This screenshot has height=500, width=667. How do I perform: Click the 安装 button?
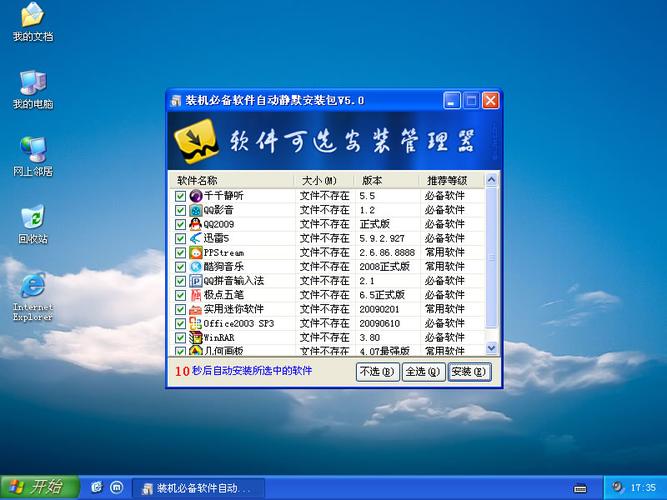(x=468, y=372)
